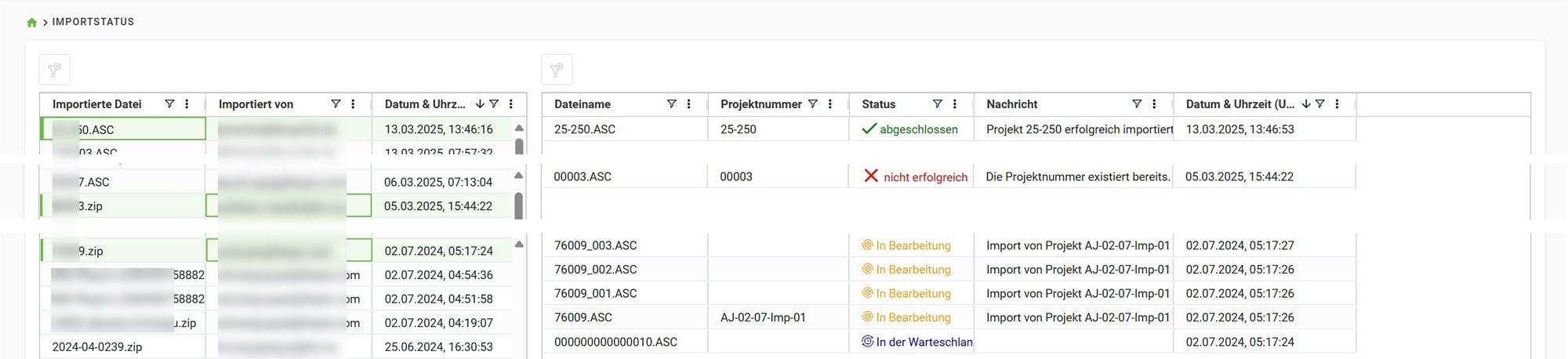
Task: Open column menu for Nachricht
Action: click(1154, 103)
